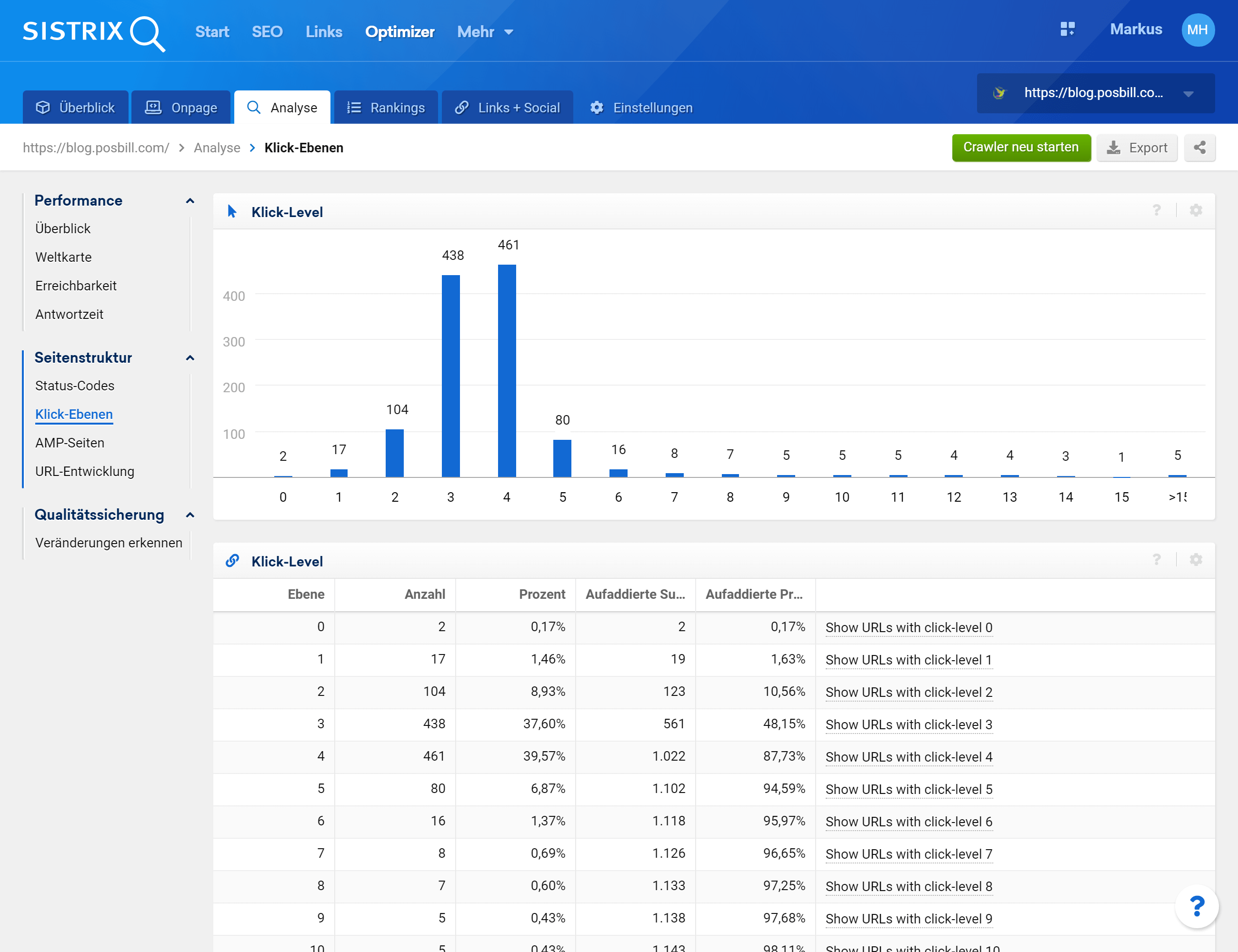This screenshot has height=952, width=1238.
Task: Open the apps grid icon
Action: (x=1068, y=30)
